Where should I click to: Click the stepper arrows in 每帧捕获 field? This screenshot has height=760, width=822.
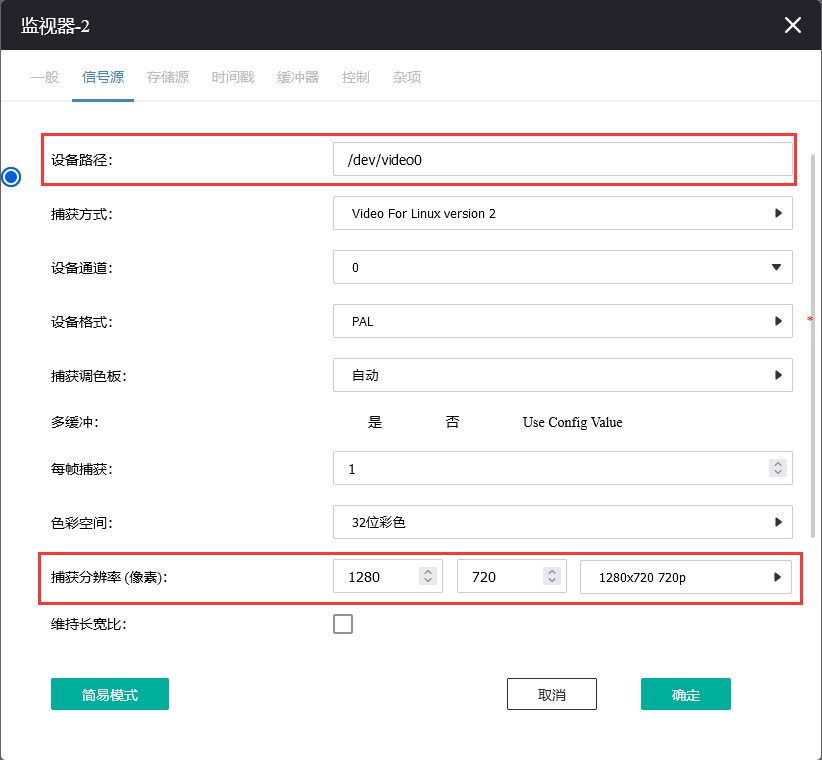click(x=777, y=468)
